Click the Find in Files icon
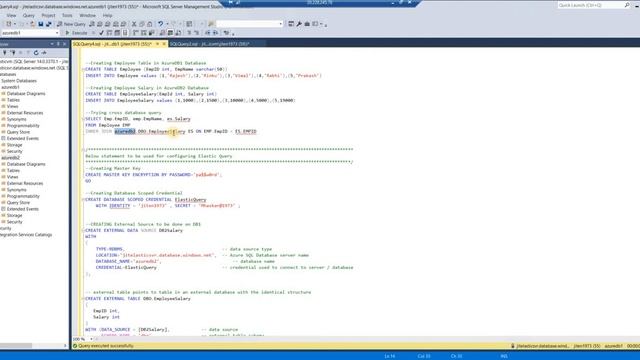640x360 pixels. click(211, 24)
